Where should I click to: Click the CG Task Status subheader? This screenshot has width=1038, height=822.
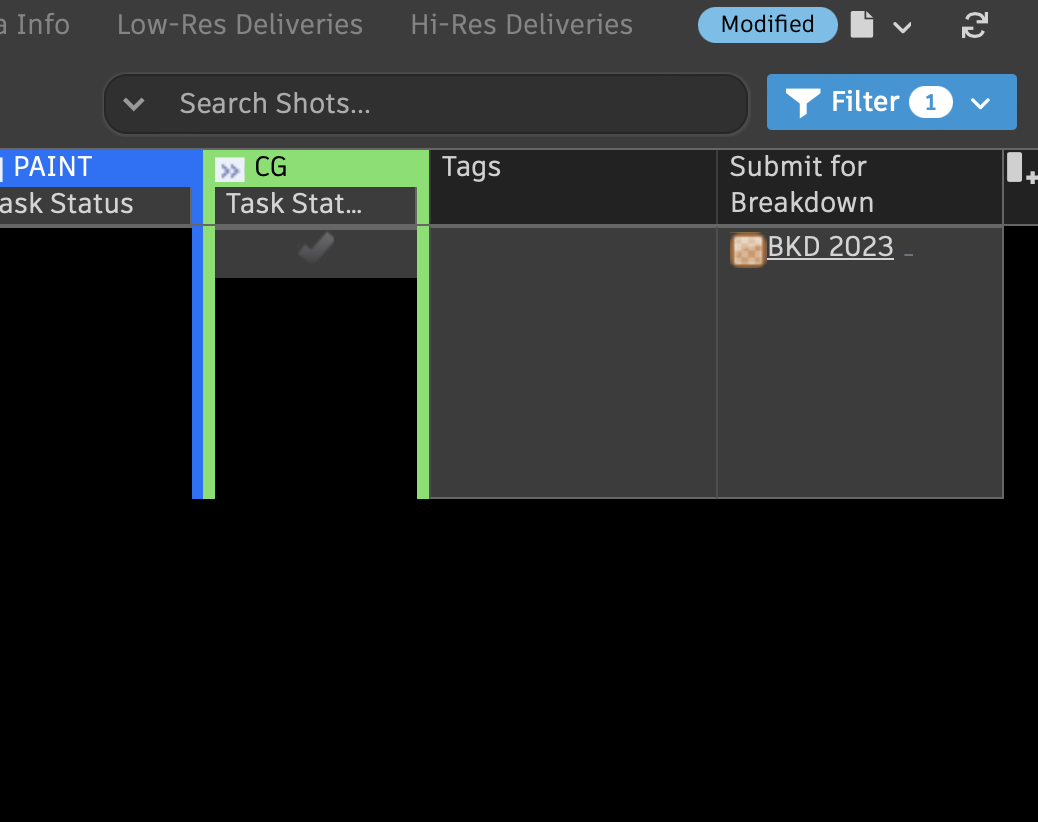click(294, 204)
